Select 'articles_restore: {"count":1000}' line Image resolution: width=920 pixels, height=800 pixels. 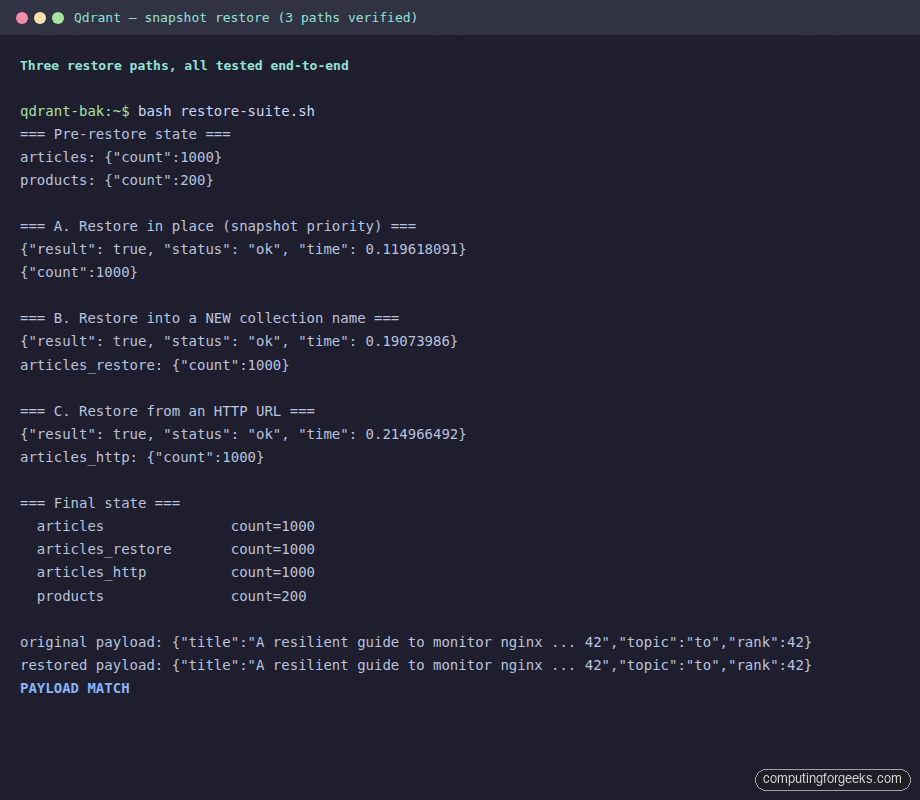[x=155, y=365]
